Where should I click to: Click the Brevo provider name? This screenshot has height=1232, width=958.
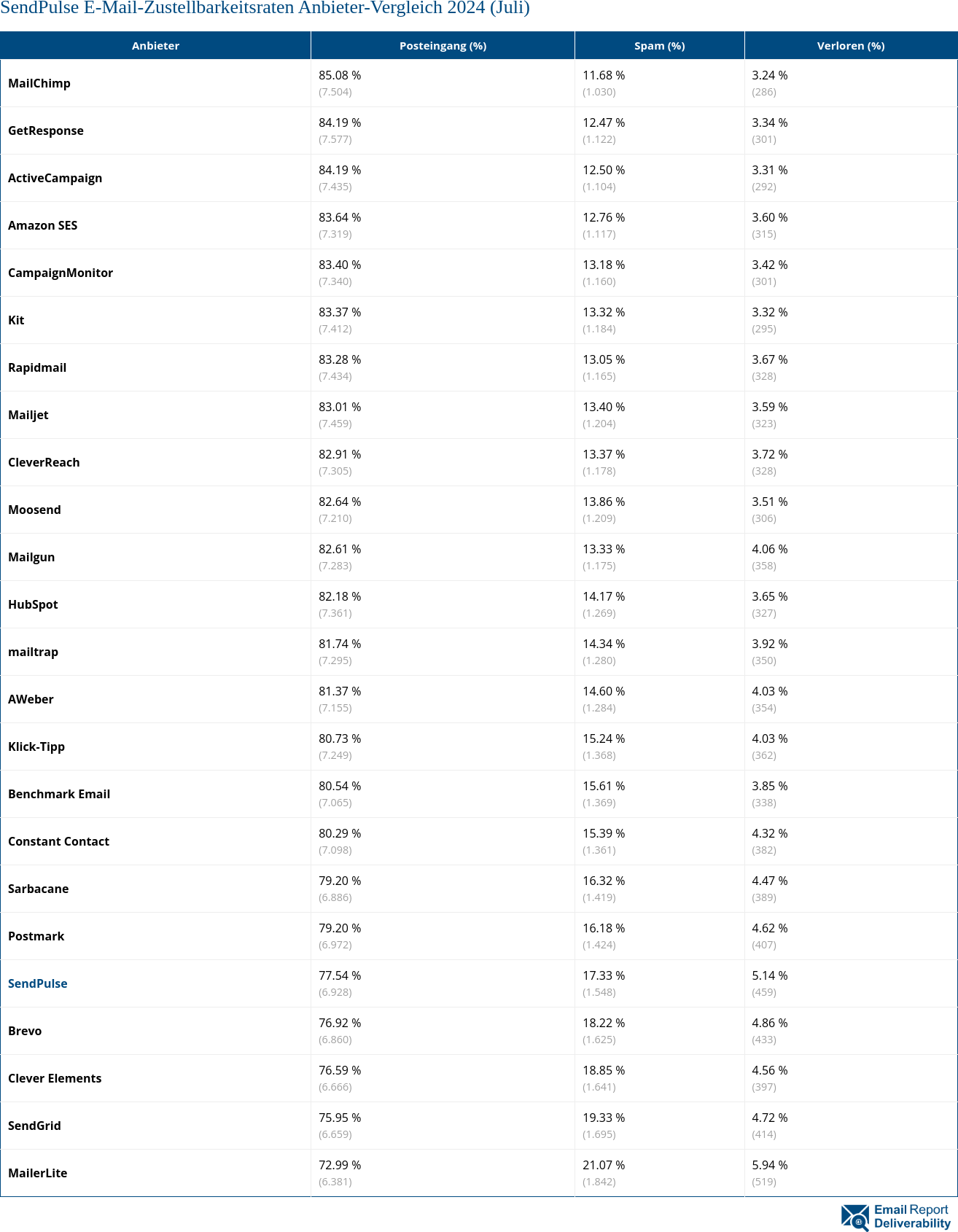(25, 1031)
